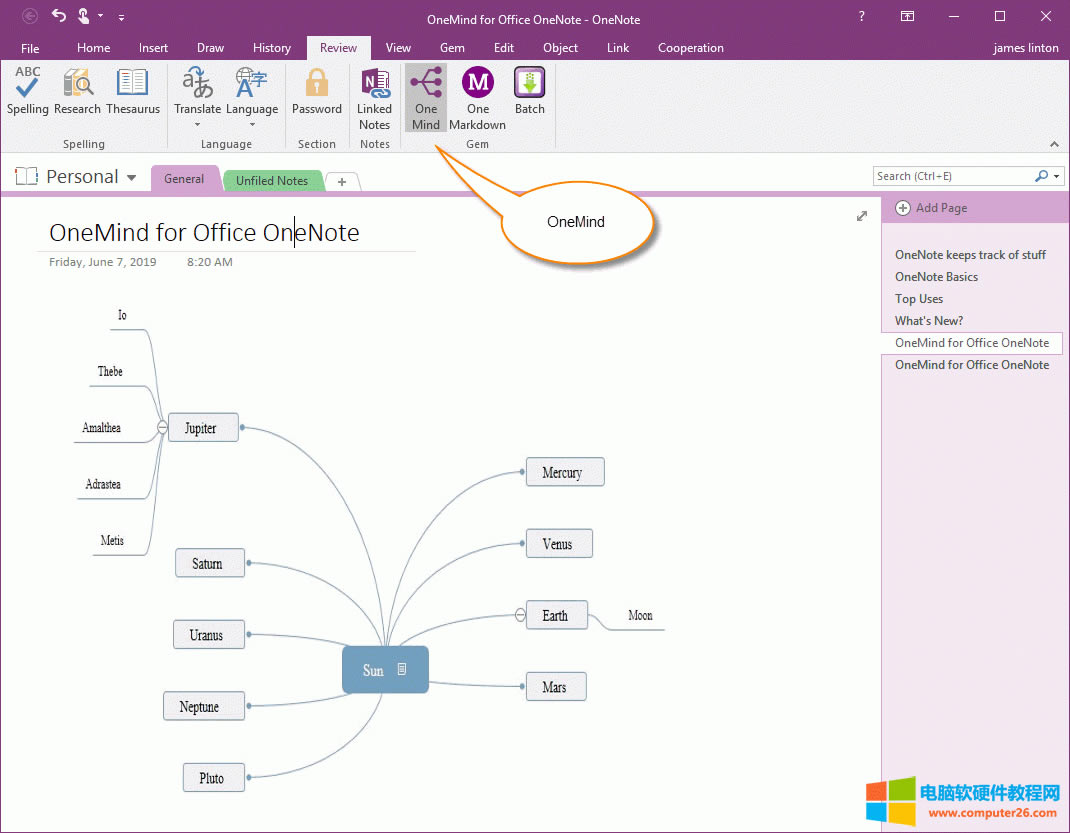Open the Personal notebook dropdown
1070x833 pixels.
click(131, 176)
